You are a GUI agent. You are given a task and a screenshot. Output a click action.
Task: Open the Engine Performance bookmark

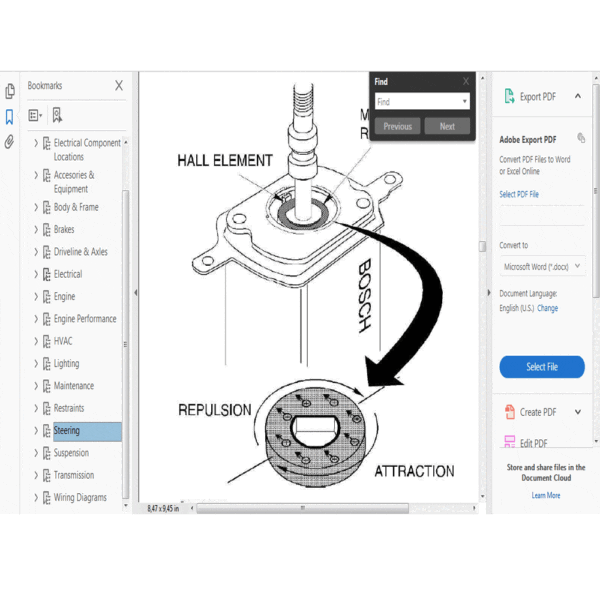(85, 319)
